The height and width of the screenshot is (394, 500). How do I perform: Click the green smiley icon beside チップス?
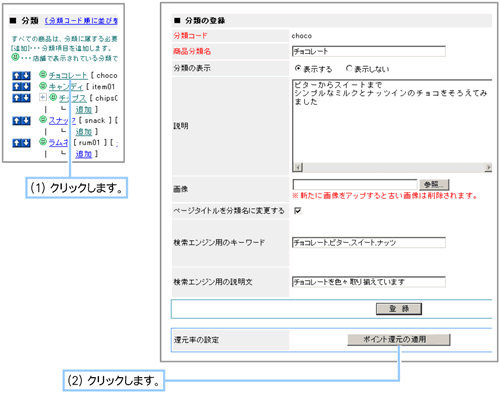click(x=53, y=97)
